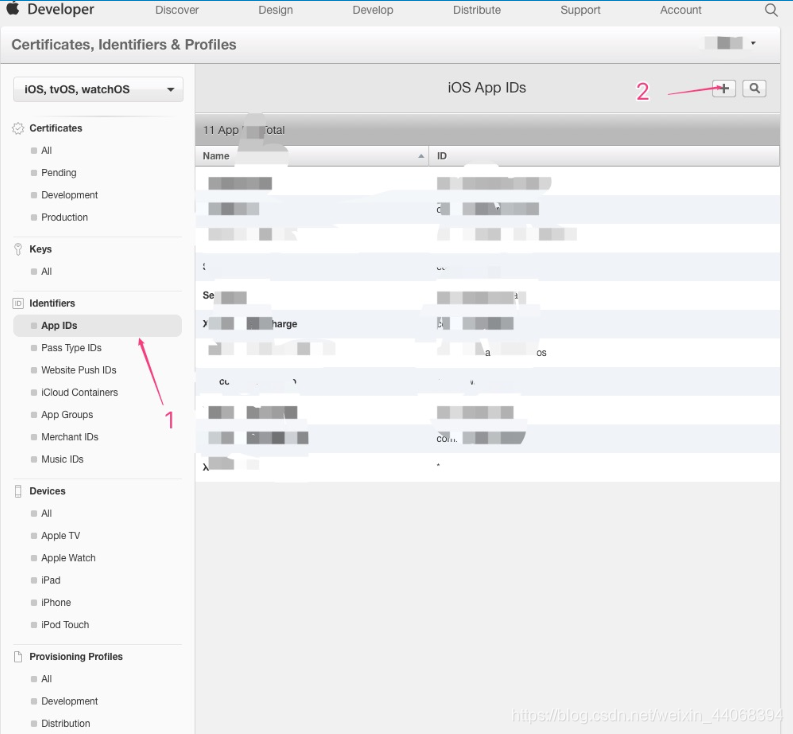
Task: Click the Identifiers section ID icon
Action: coord(18,304)
